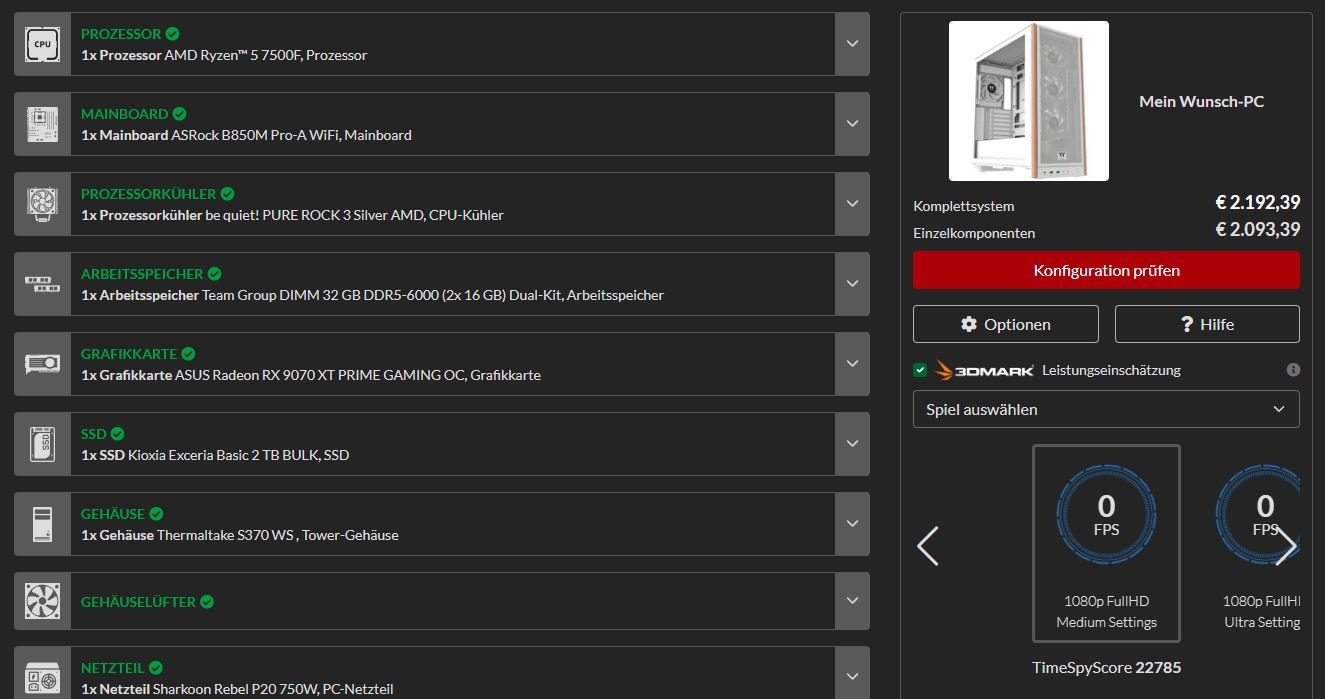Click the TimeSpyScore 22785 text
1325x699 pixels.
pos(1106,667)
